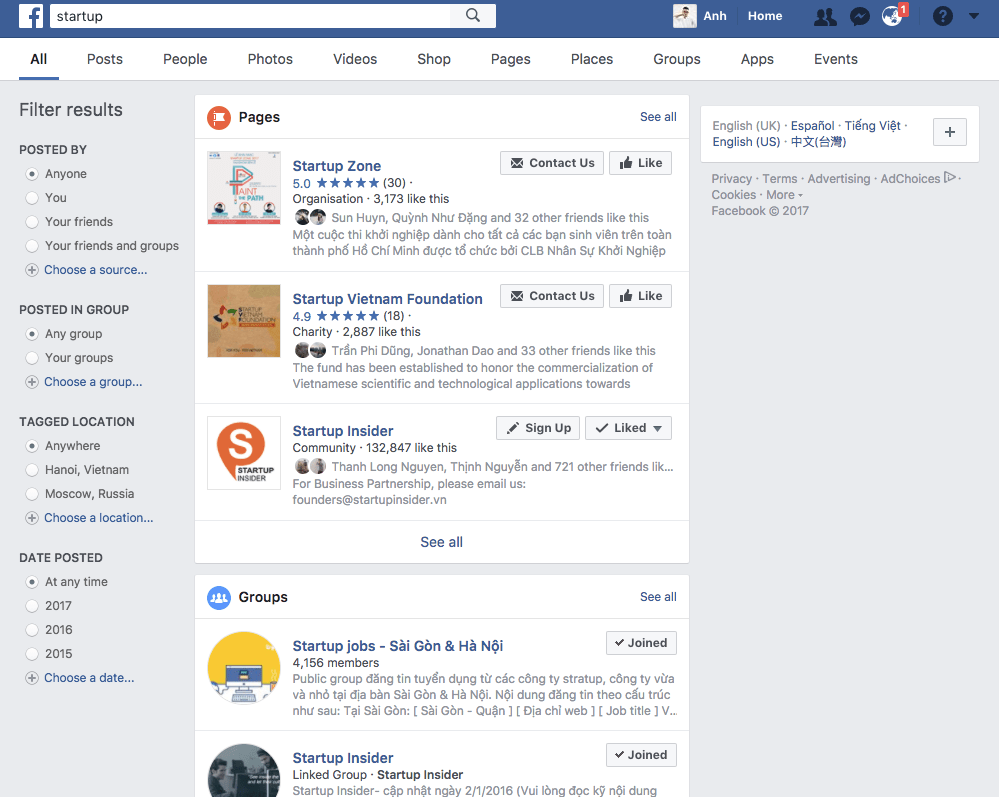Click into the search field with 'startup'
This screenshot has width=999, height=797.
pyautogui.click(x=250, y=16)
